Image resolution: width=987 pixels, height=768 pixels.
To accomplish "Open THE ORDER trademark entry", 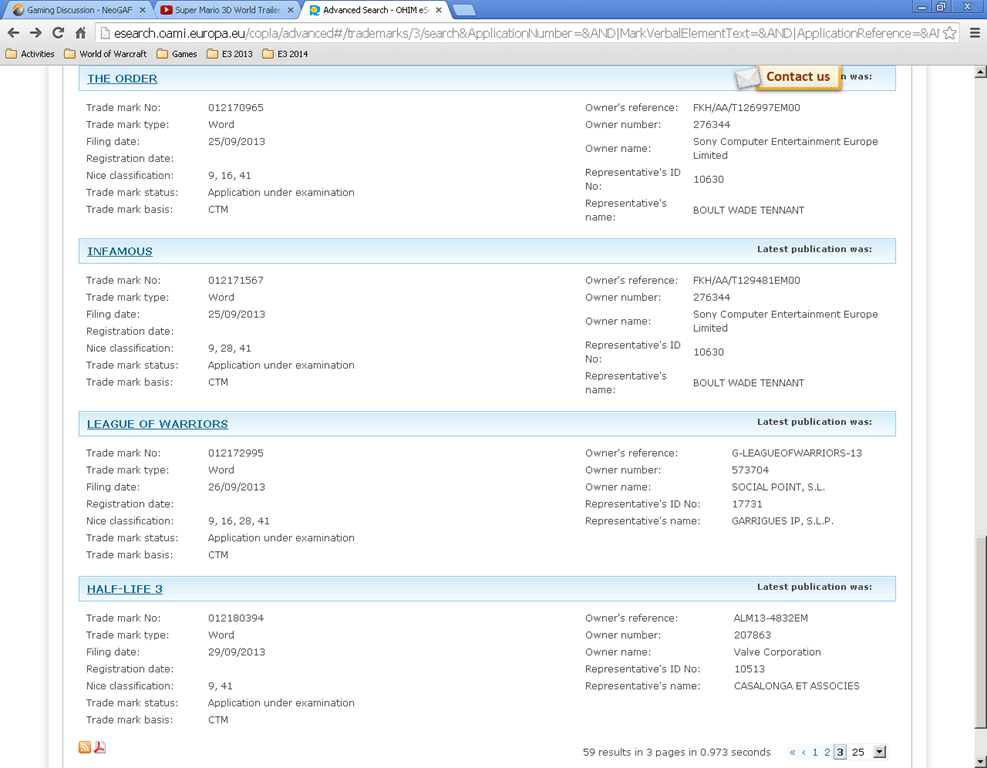I will tap(122, 78).
